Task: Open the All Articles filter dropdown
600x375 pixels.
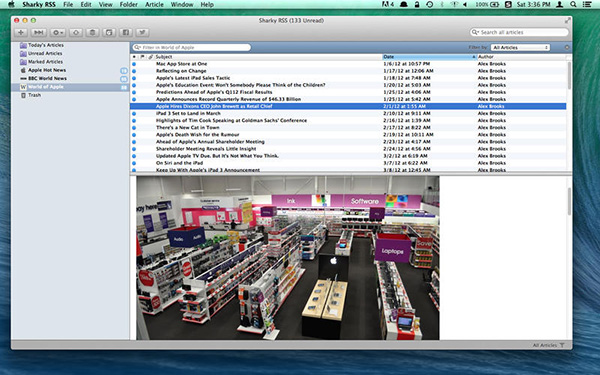Action: click(520, 47)
